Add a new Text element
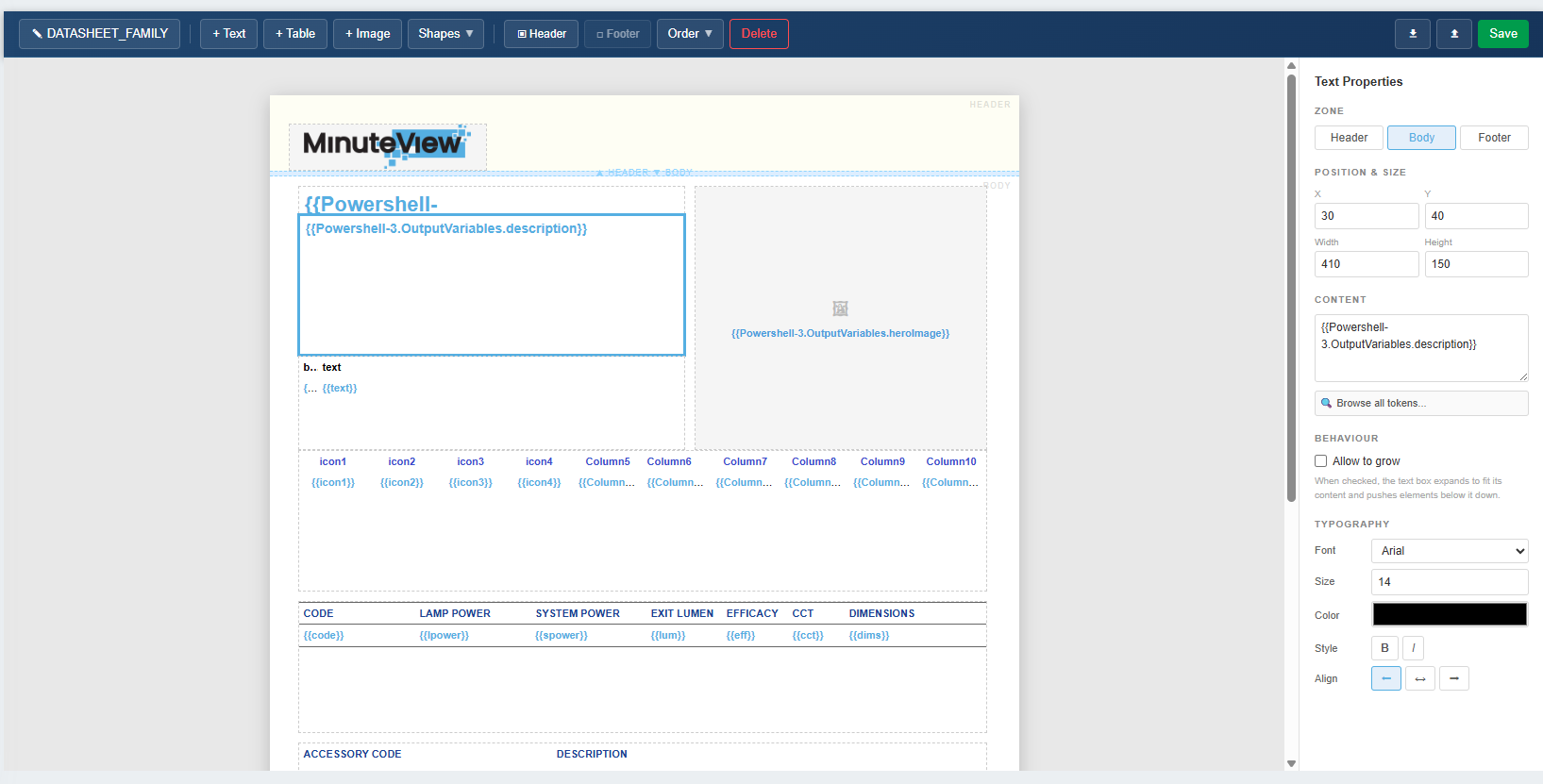This screenshot has height=784, width=1543. pyautogui.click(x=228, y=34)
